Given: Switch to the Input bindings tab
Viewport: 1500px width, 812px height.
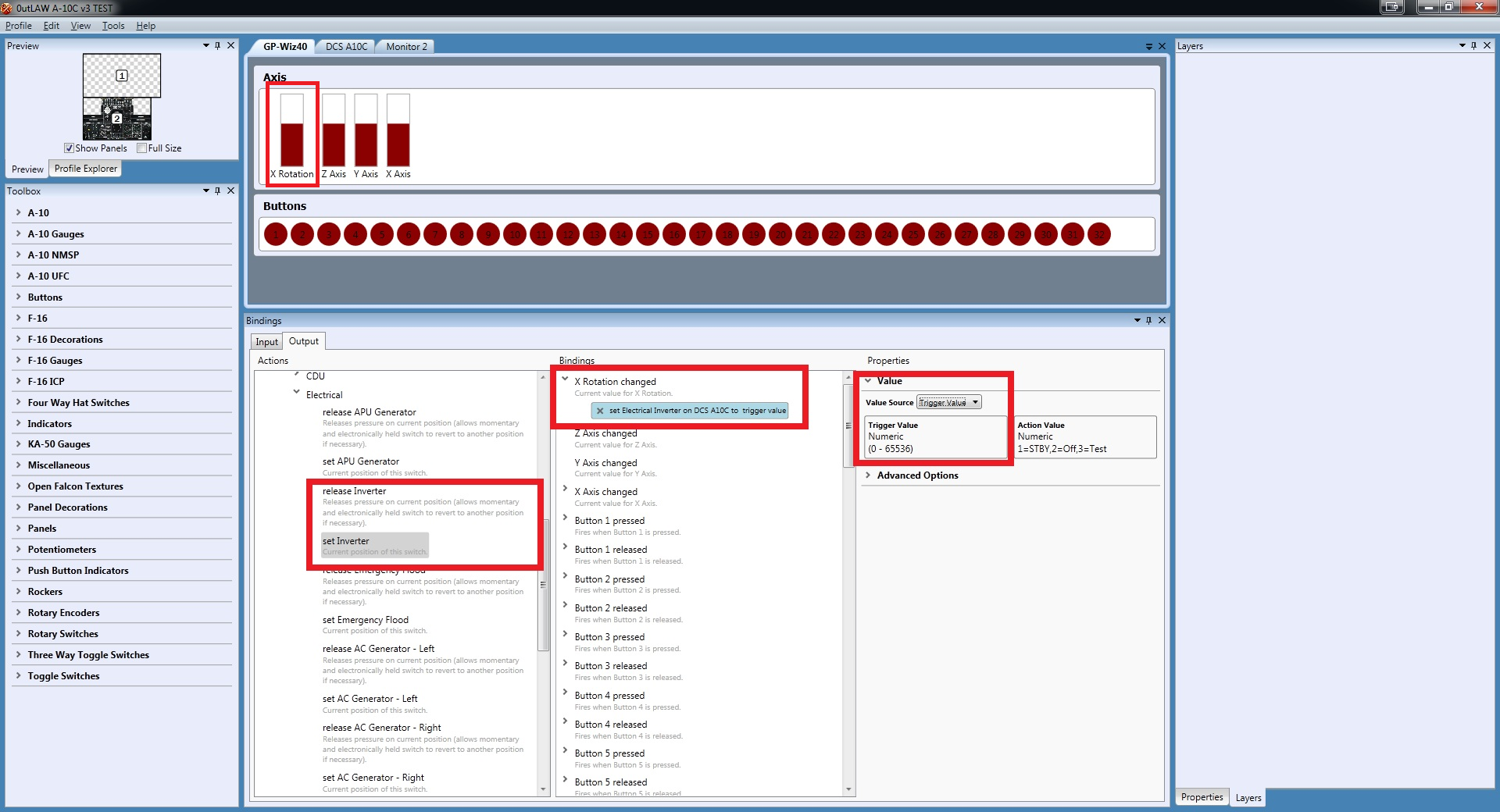Looking at the screenshot, I should [266, 342].
